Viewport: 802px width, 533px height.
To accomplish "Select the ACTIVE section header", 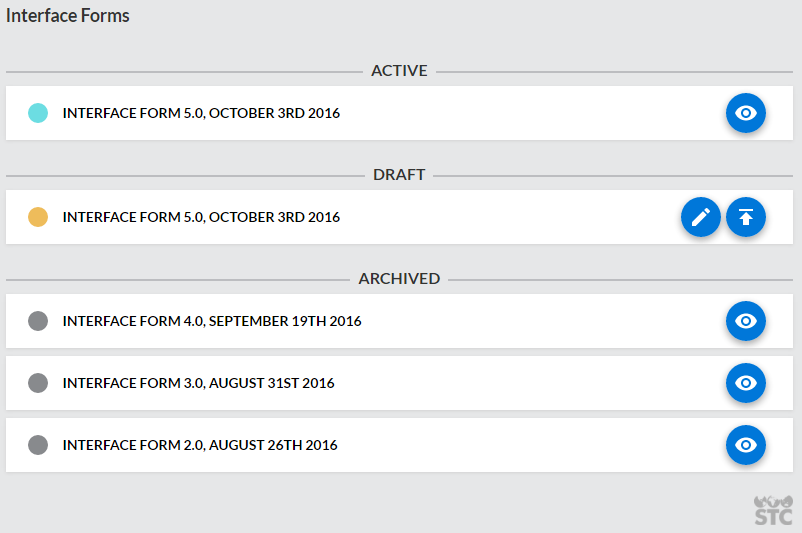I will 399,71.
